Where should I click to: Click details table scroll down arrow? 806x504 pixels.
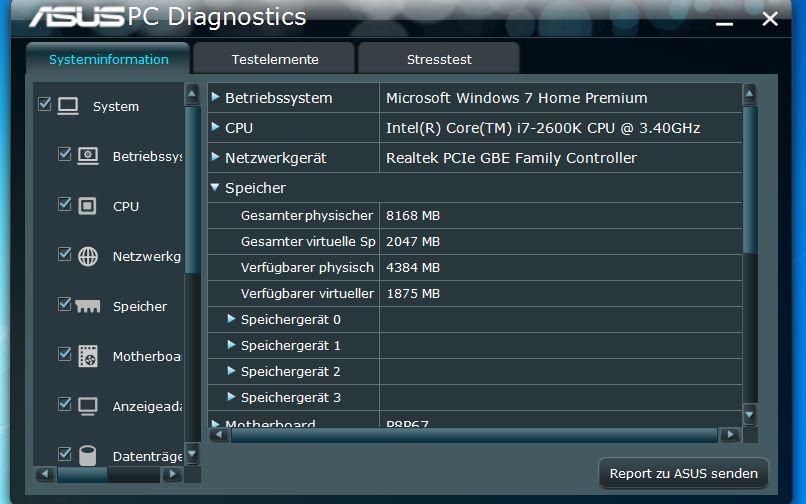pyautogui.click(x=749, y=414)
